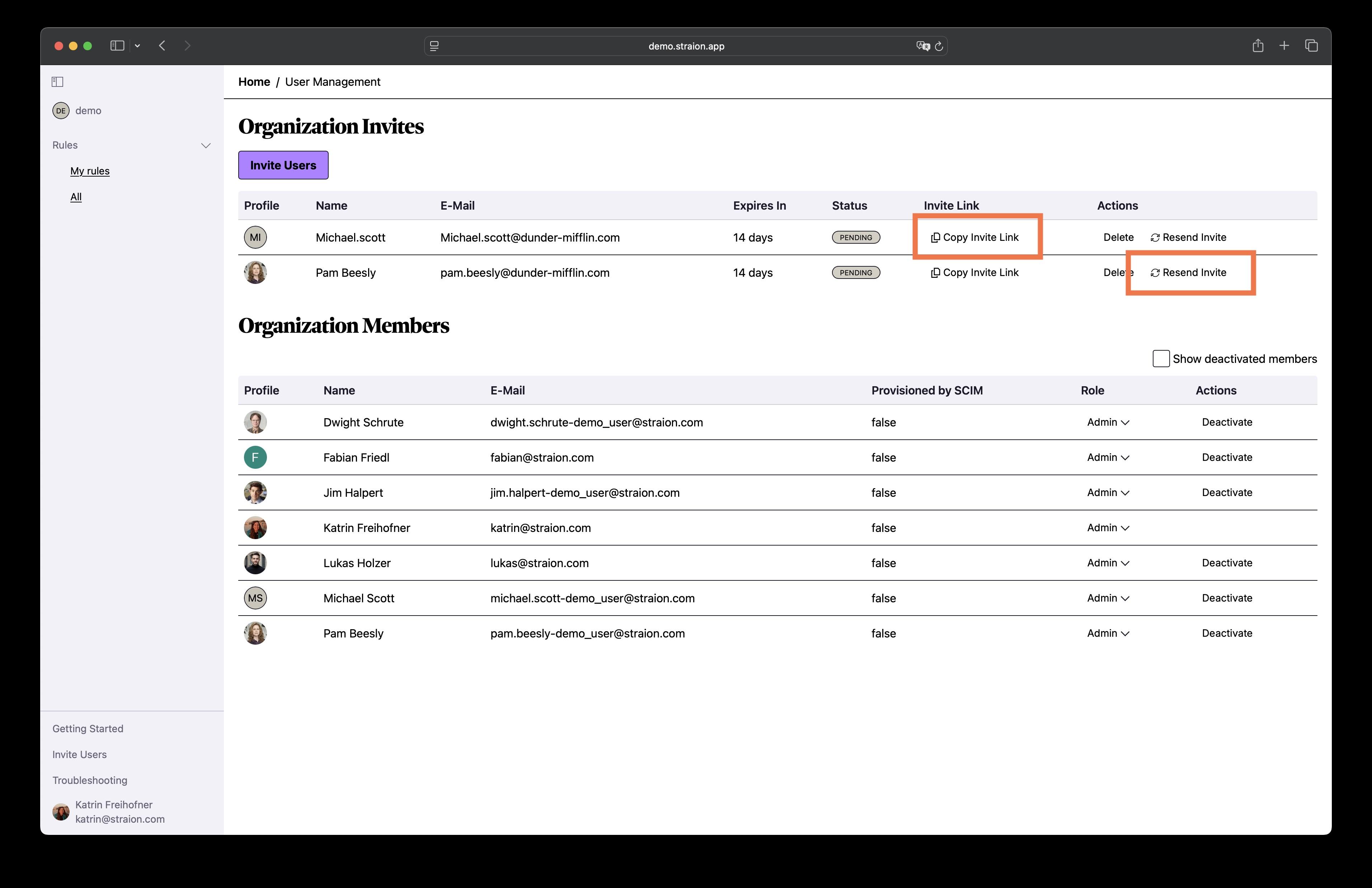Image resolution: width=1372 pixels, height=888 pixels.
Task: Click the page reader icon in address bar
Action: coord(434,46)
